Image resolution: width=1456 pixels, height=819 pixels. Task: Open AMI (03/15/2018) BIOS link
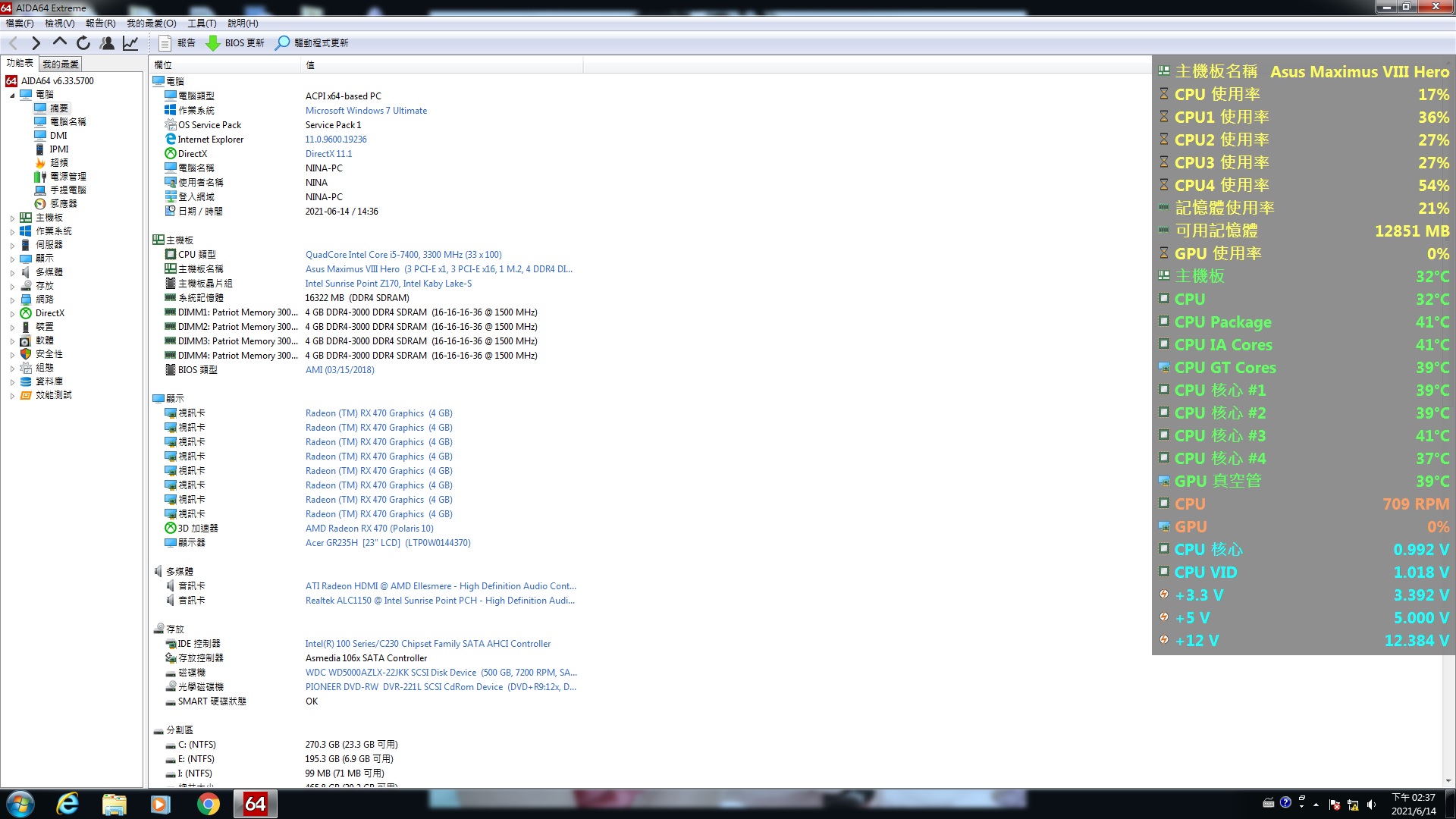[x=340, y=370]
